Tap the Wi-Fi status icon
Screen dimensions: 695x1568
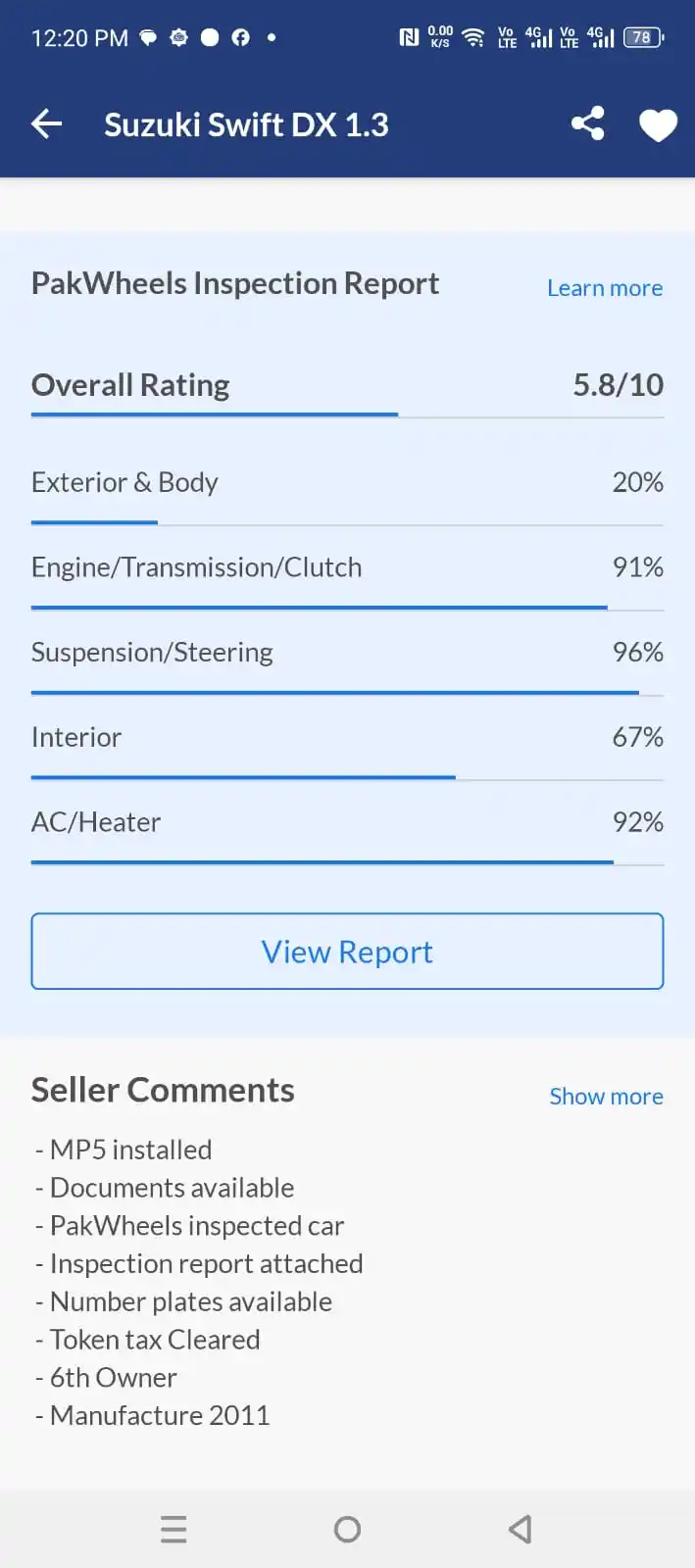click(473, 38)
